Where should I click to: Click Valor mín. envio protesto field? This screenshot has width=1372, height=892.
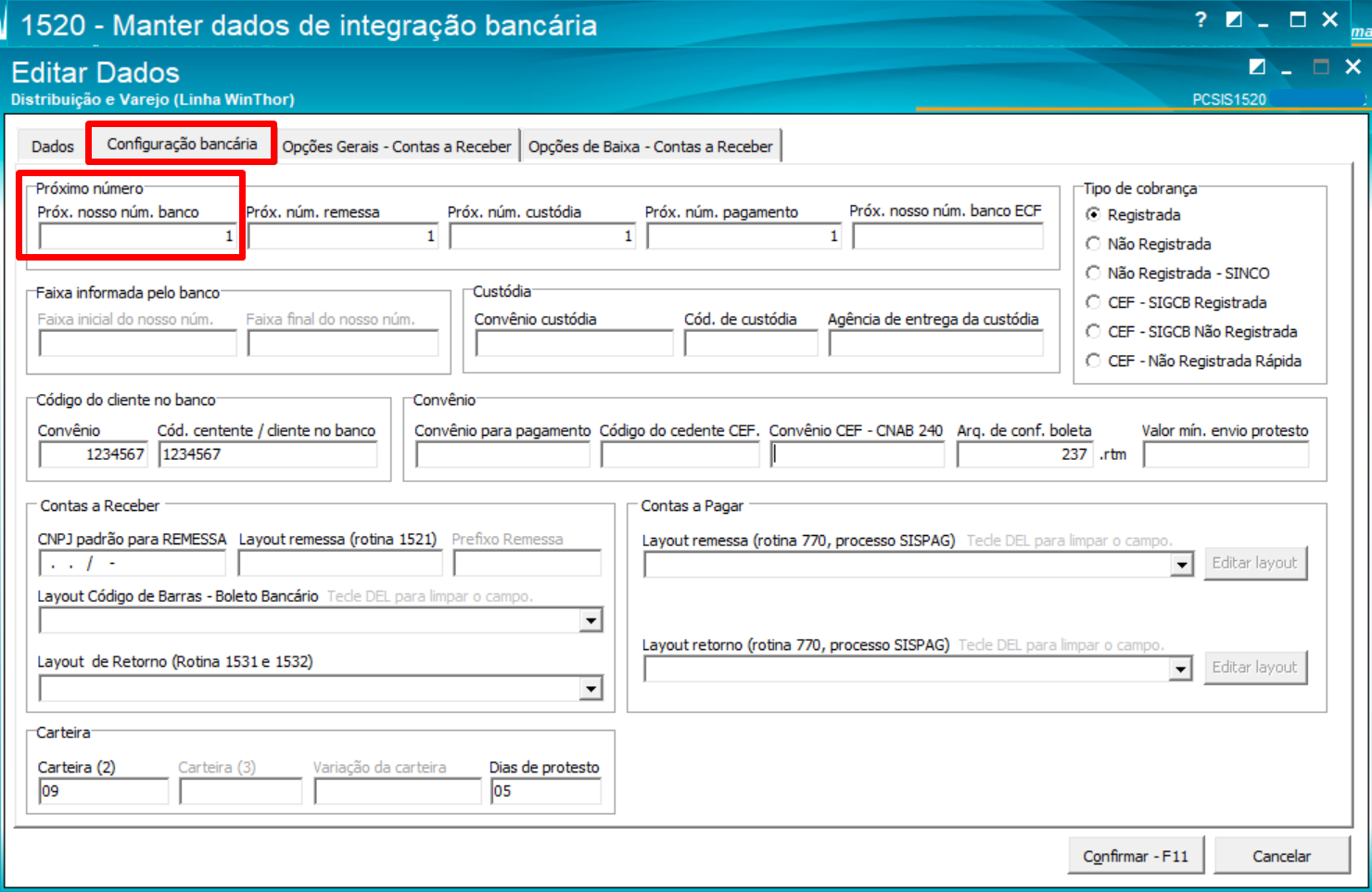(x=1226, y=454)
